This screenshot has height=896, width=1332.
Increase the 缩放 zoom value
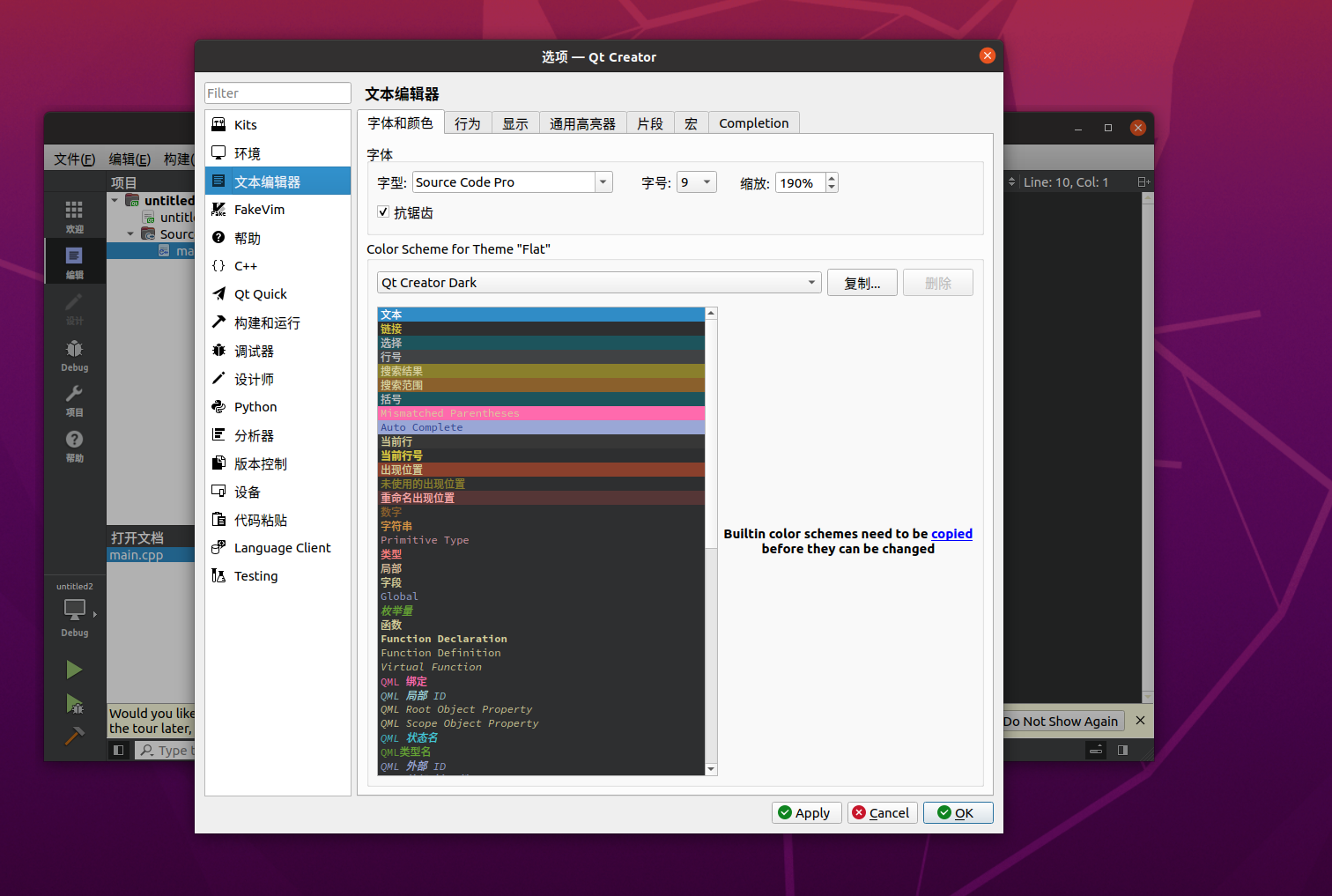(x=832, y=178)
